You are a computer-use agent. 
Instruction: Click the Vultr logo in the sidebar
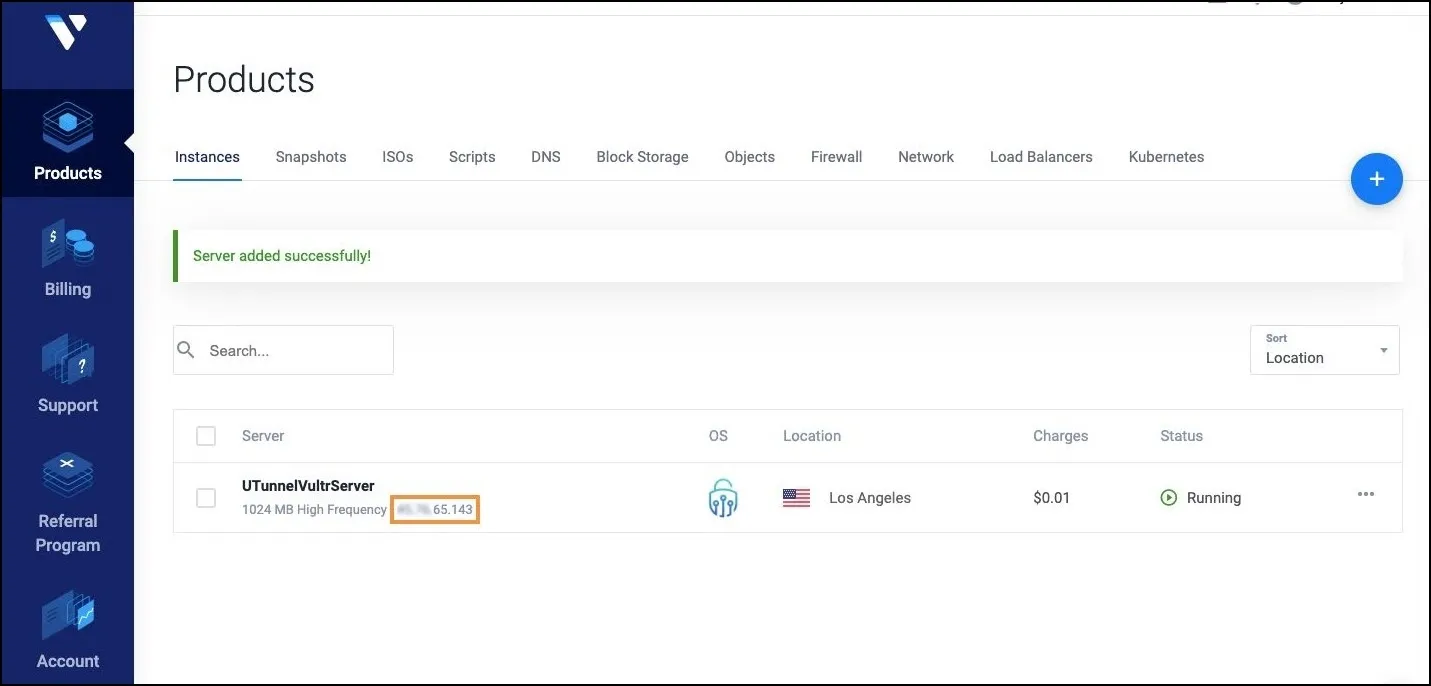coord(67,30)
